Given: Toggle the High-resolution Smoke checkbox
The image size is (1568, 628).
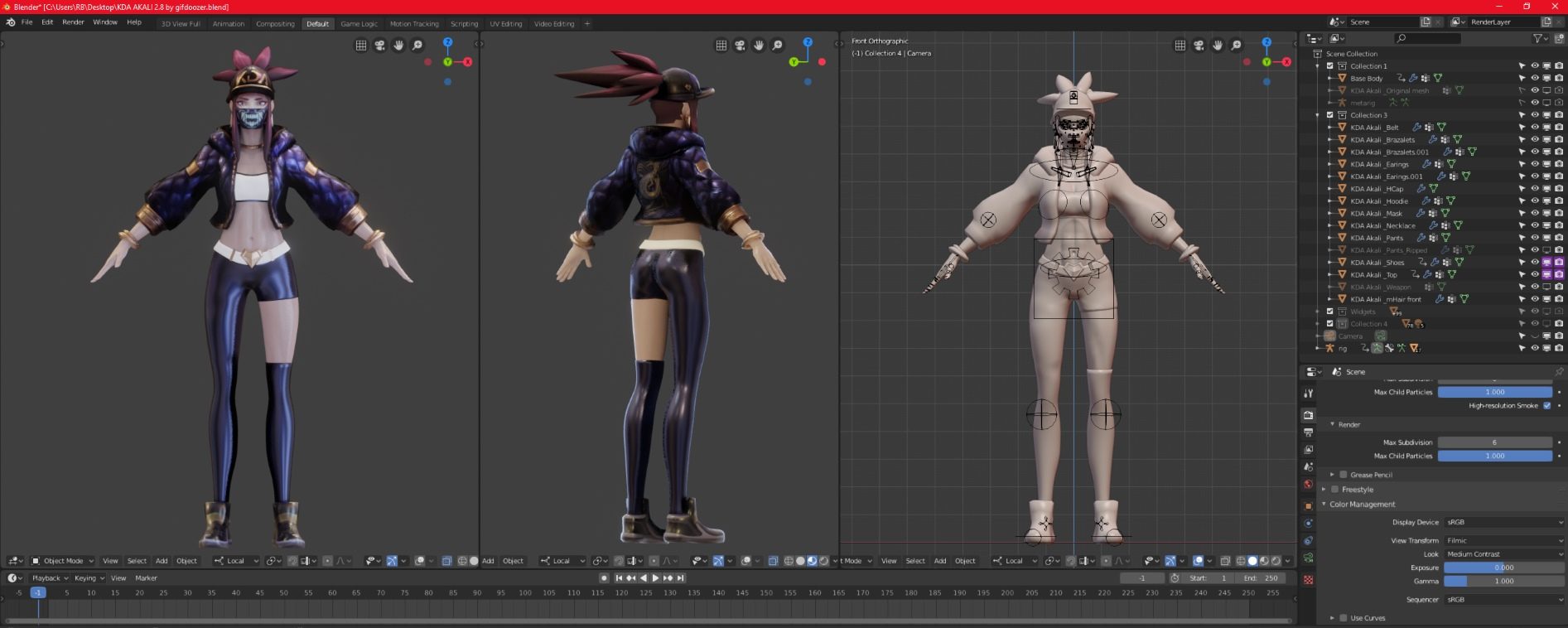Looking at the screenshot, I should point(1546,406).
